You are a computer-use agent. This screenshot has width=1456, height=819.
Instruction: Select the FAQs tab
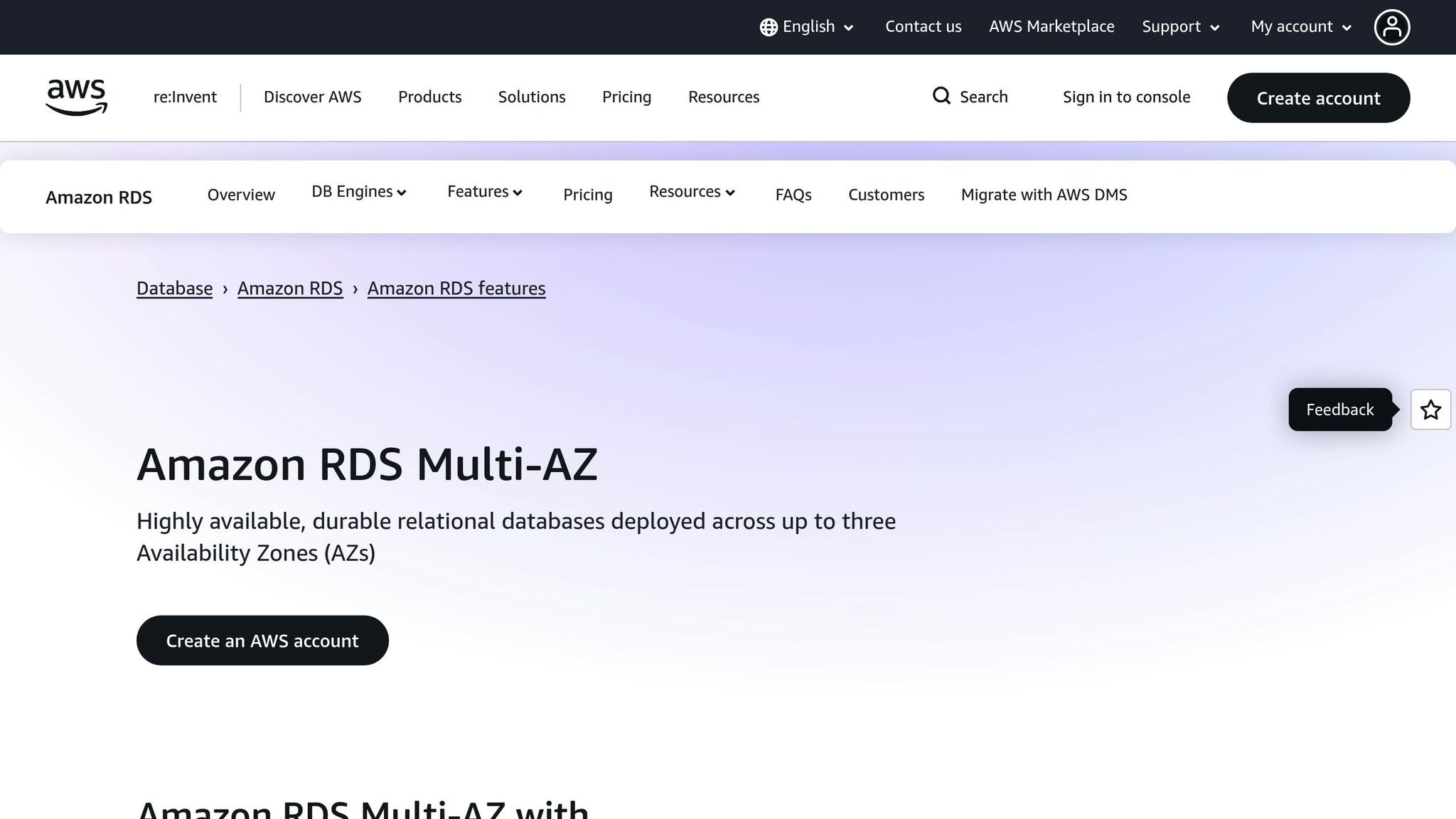pos(793,195)
